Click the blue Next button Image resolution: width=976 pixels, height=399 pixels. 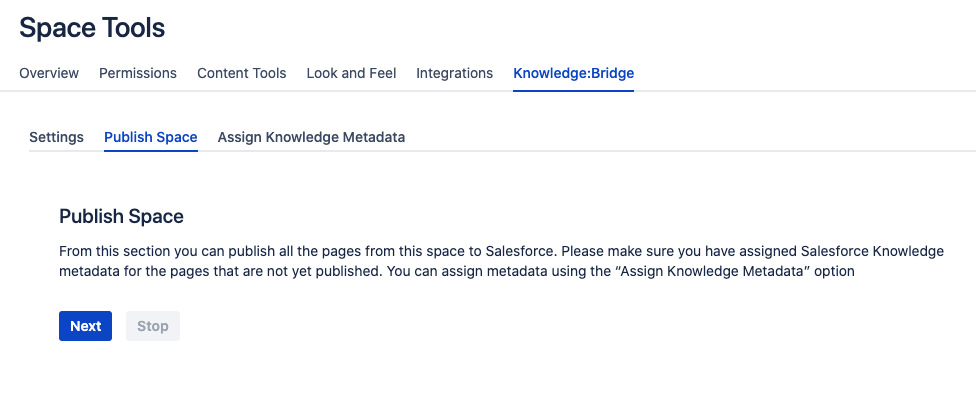tap(85, 326)
